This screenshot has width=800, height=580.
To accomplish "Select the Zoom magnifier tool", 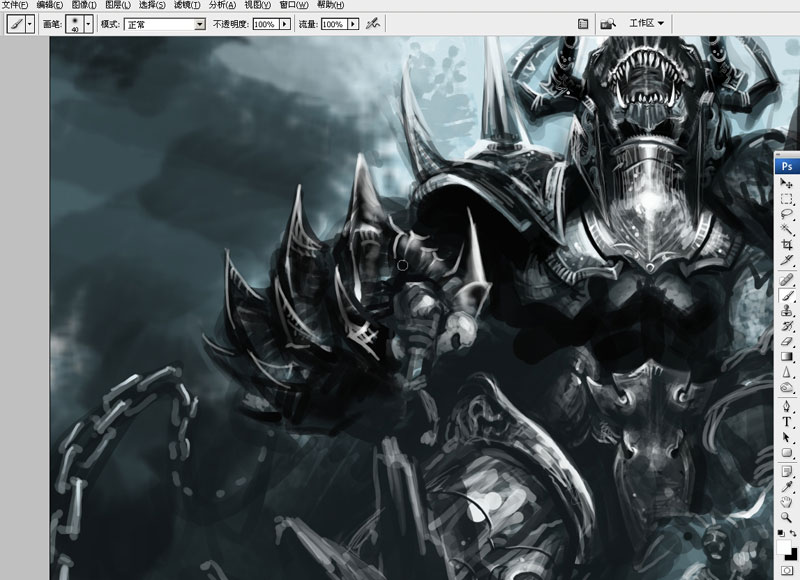I will pyautogui.click(x=786, y=518).
